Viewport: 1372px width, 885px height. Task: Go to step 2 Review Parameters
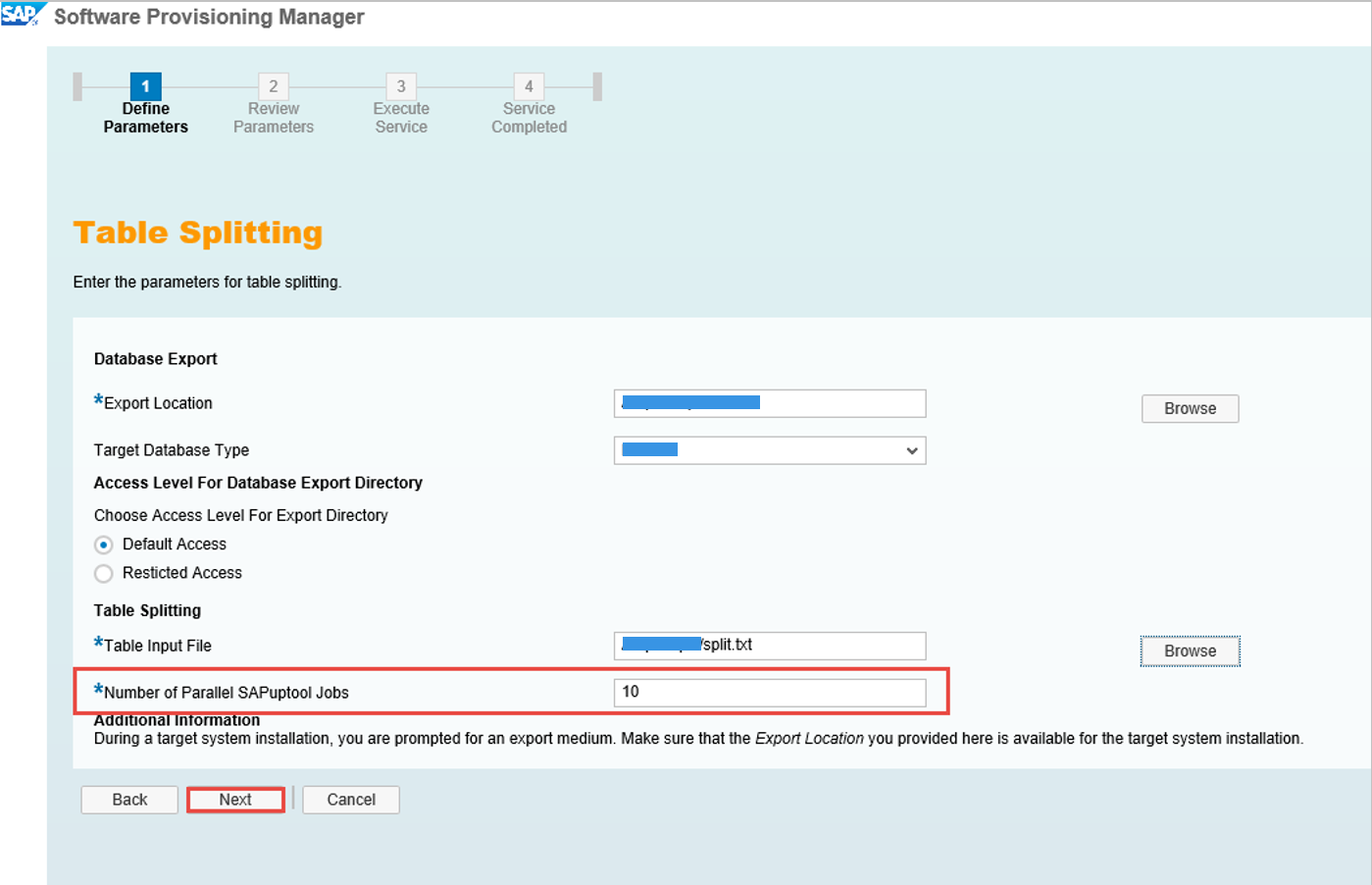274,104
